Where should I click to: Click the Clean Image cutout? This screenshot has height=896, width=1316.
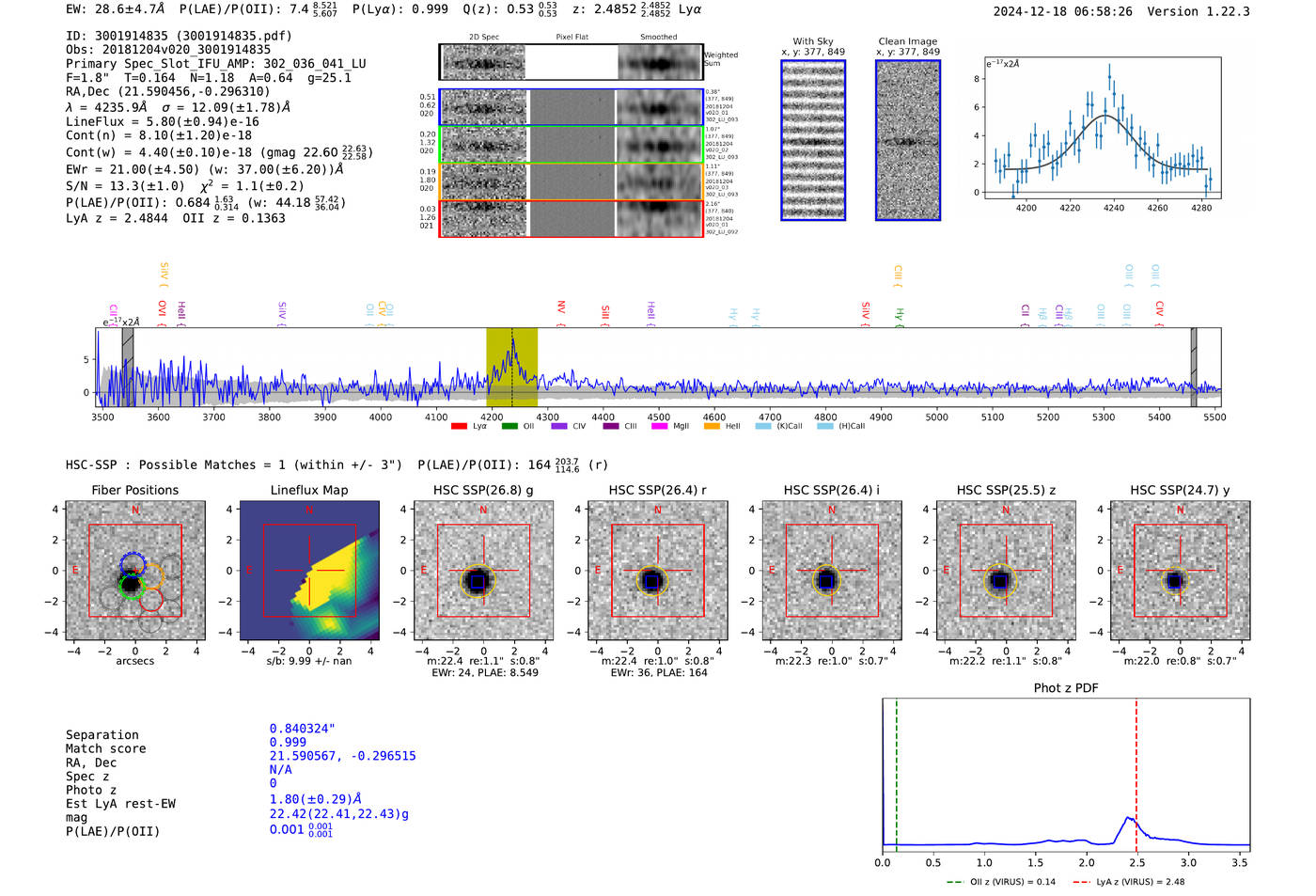click(x=908, y=140)
